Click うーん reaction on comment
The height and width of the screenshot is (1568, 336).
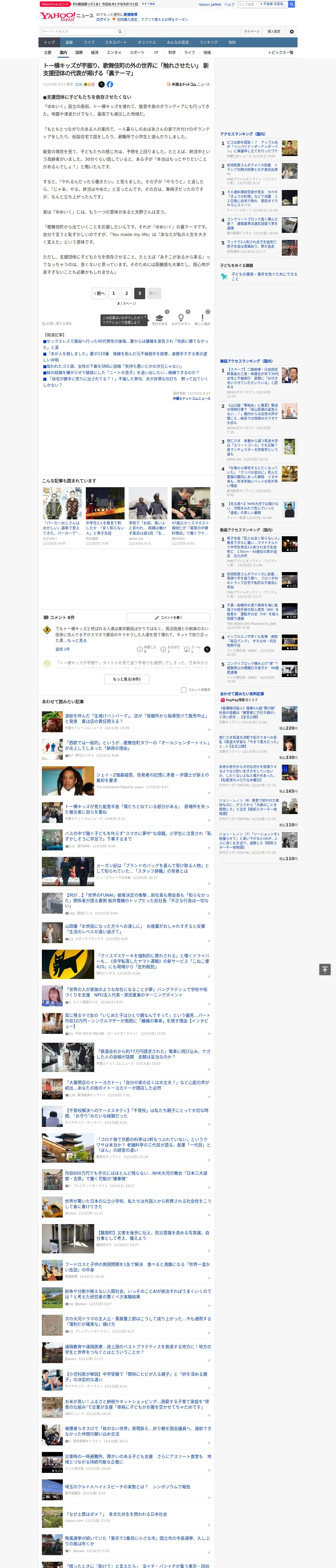pyautogui.click(x=192, y=649)
